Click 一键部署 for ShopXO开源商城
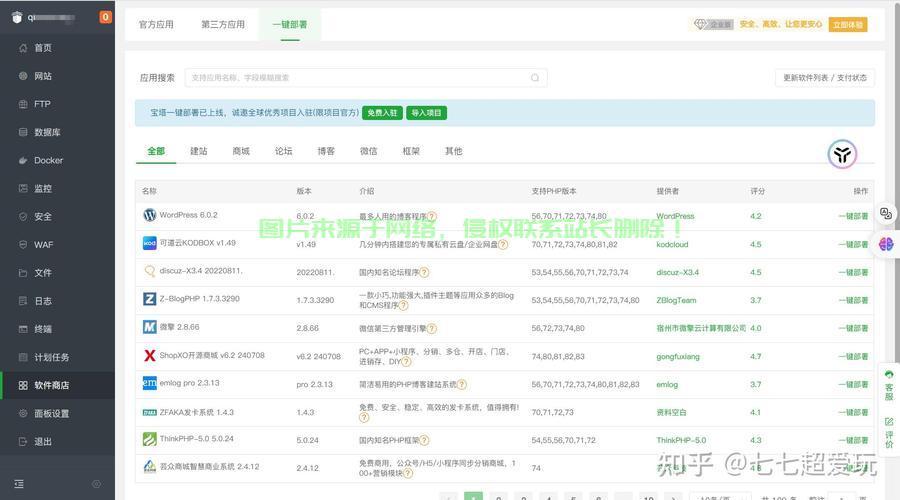Screen dimensions: 900x500 tap(853, 356)
